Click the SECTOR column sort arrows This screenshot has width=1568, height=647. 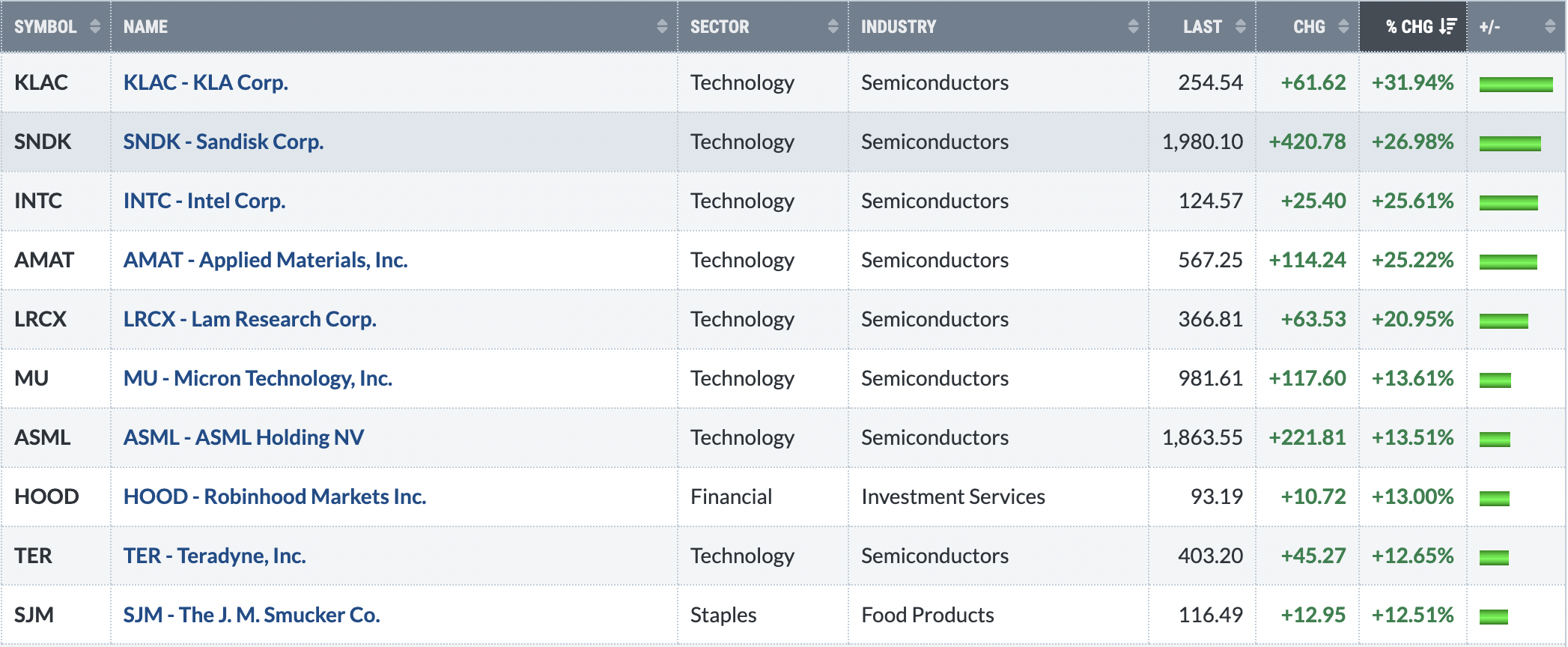tap(833, 26)
